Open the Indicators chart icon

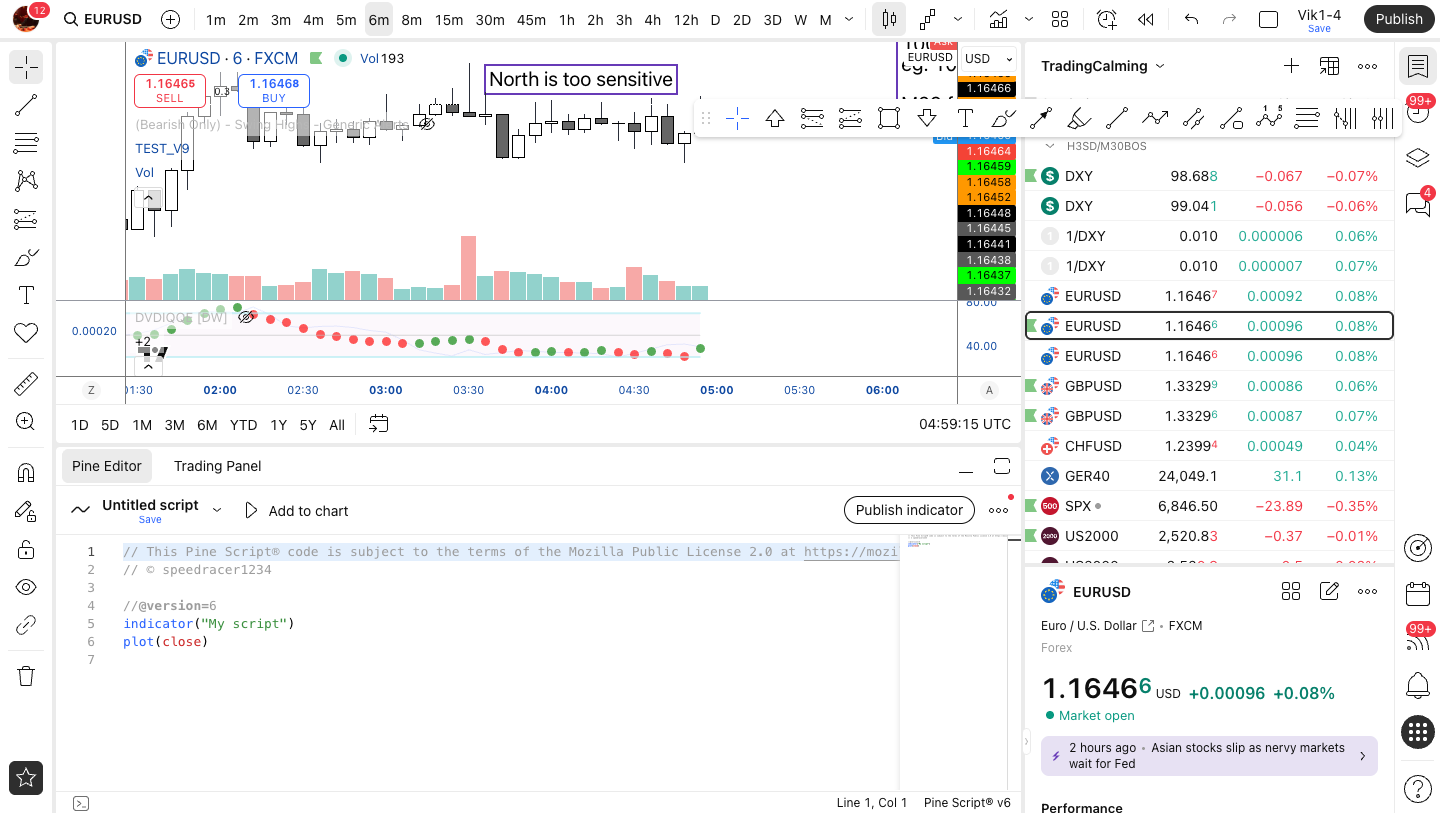click(x=998, y=19)
